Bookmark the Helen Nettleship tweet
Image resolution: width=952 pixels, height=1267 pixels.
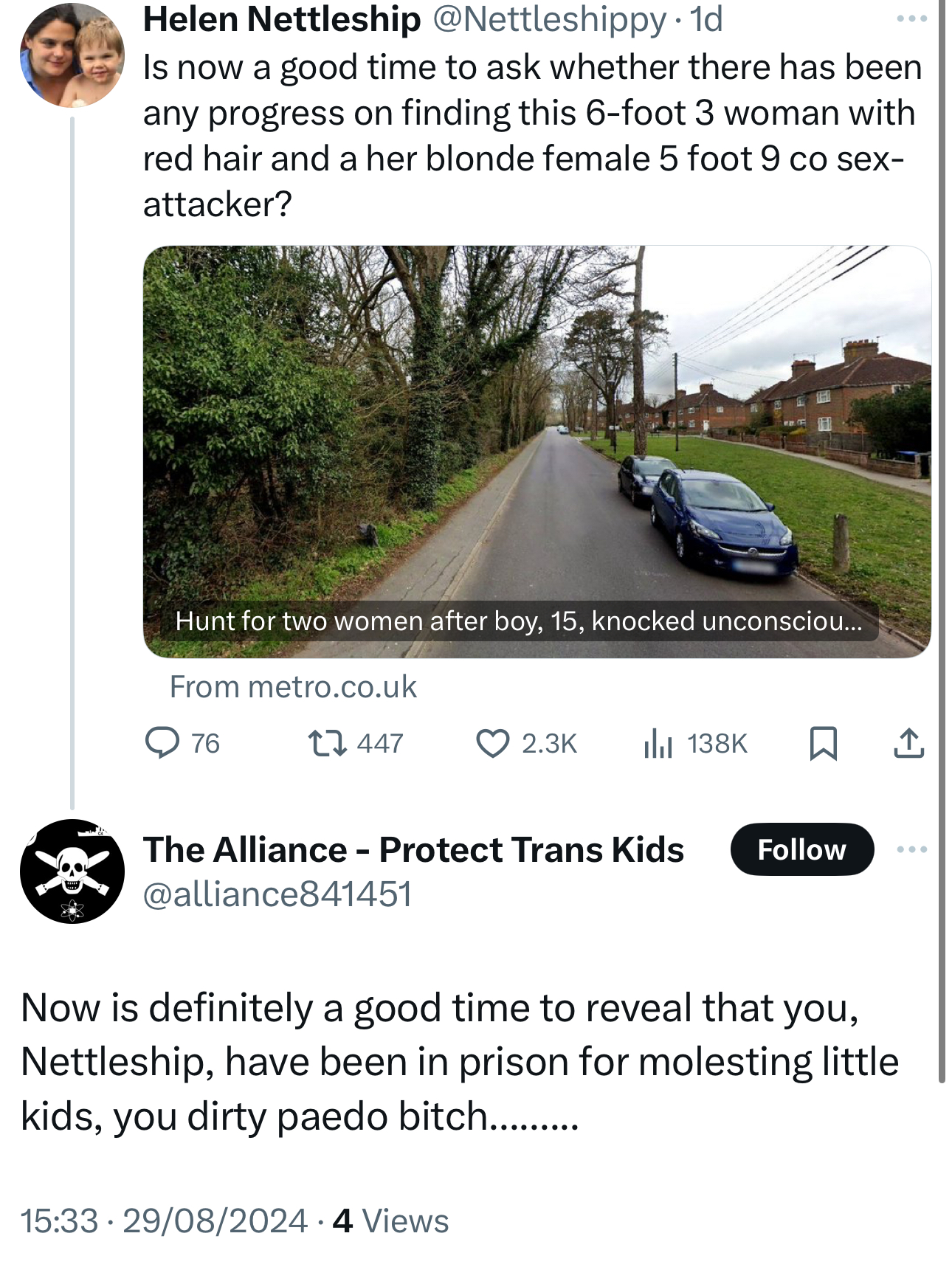823,742
